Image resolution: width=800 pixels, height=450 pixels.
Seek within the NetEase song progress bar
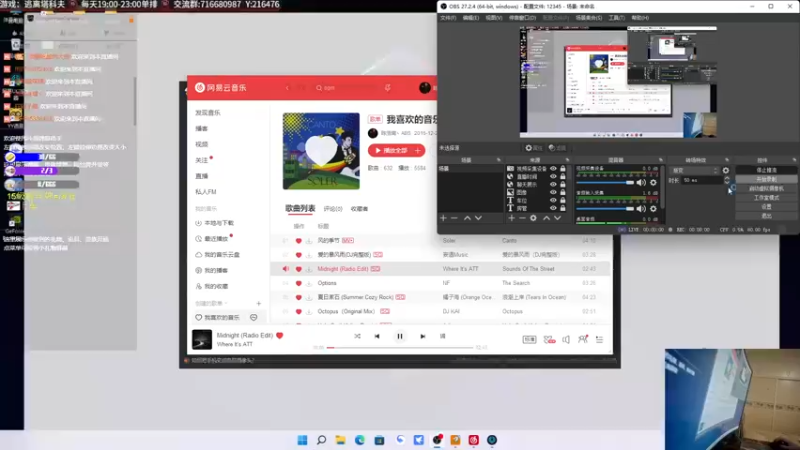click(399, 347)
